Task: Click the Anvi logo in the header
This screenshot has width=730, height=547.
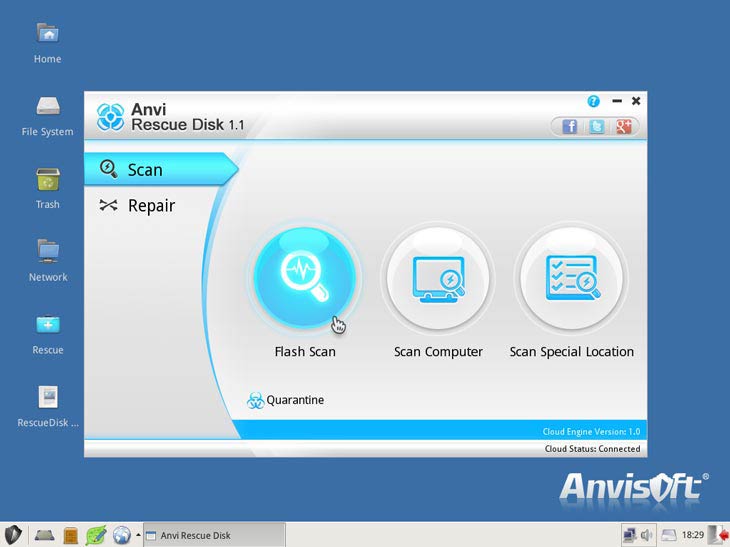Action: click(x=110, y=117)
